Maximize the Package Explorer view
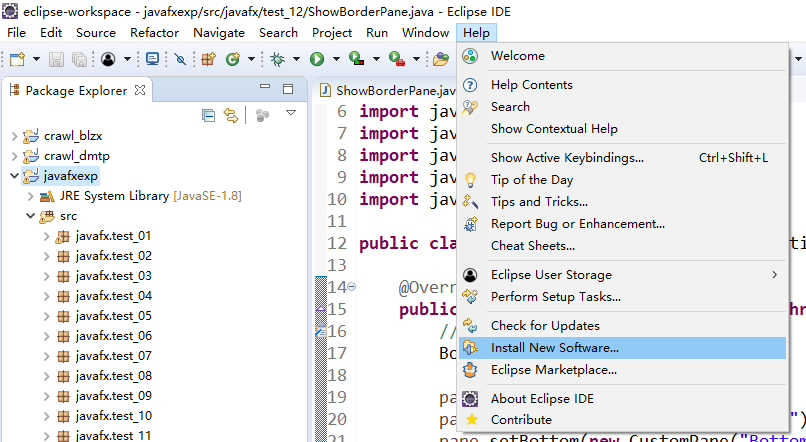The height and width of the screenshot is (442, 806). click(x=288, y=88)
